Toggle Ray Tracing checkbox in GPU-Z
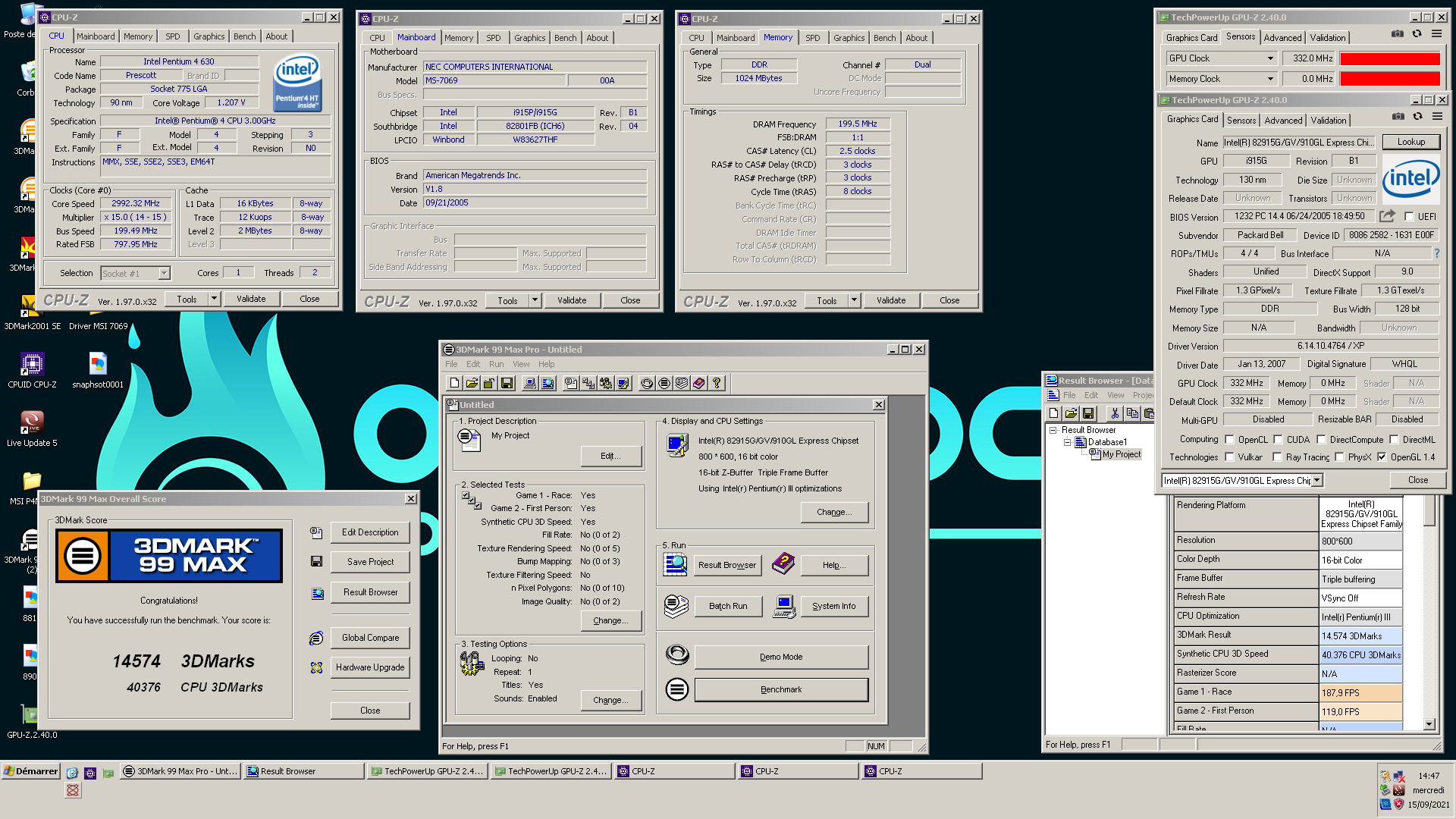This screenshot has height=819, width=1456. pos(1277,457)
